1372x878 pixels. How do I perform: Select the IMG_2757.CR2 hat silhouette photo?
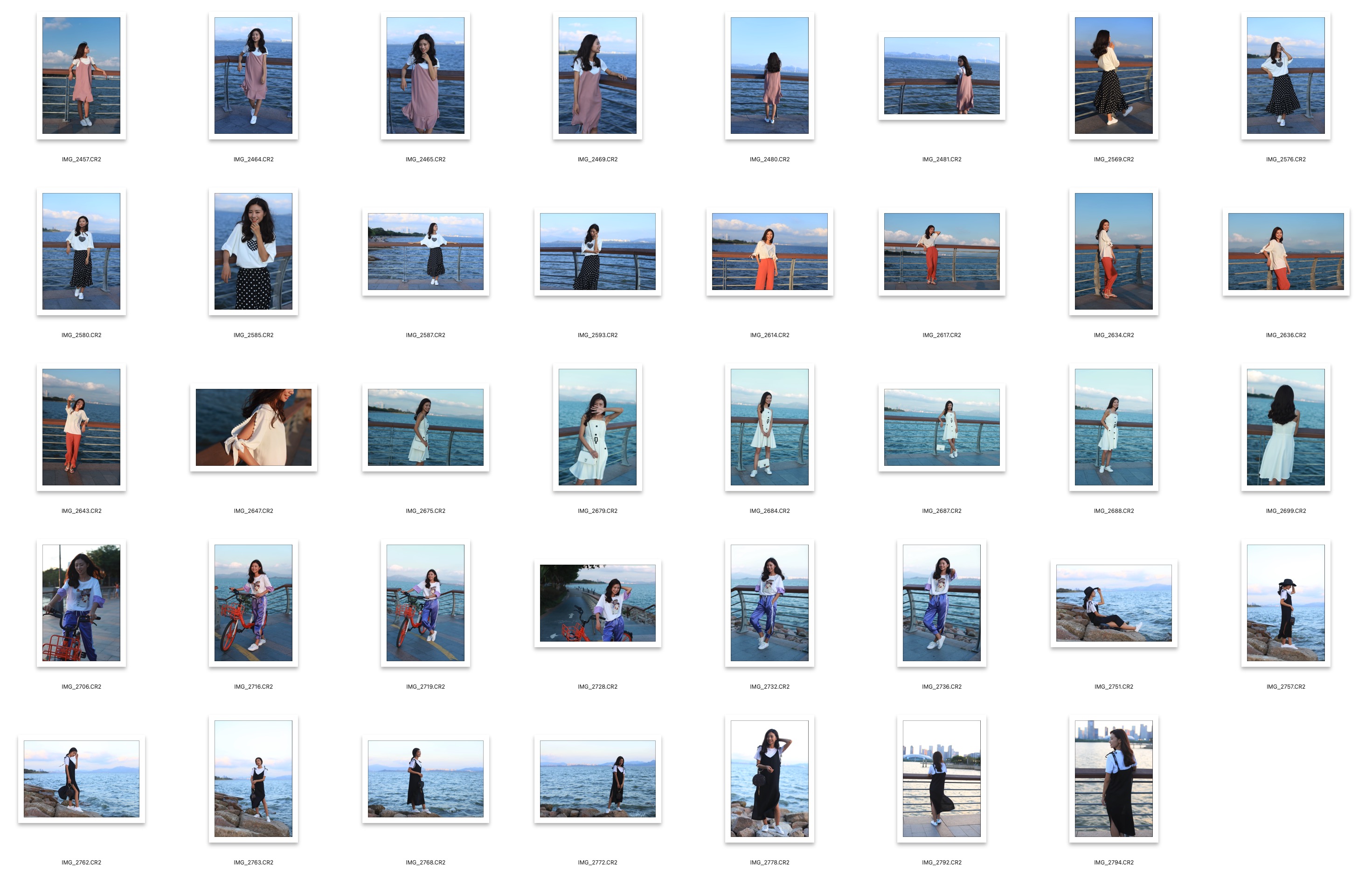click(1285, 602)
